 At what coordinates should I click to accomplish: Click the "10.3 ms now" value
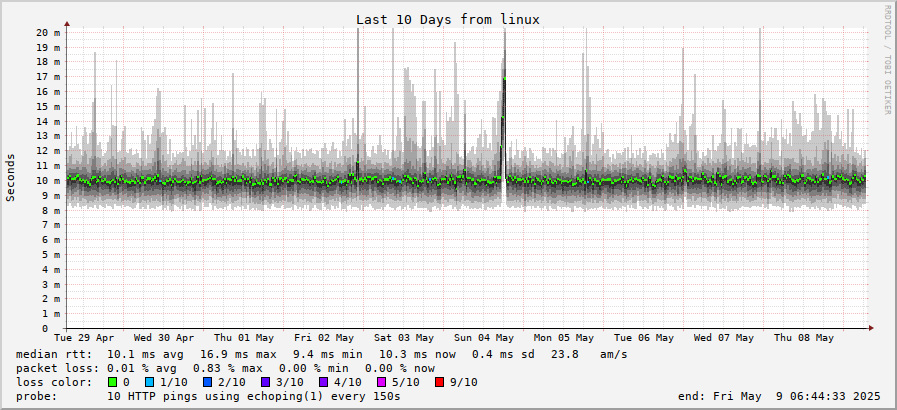point(418,355)
